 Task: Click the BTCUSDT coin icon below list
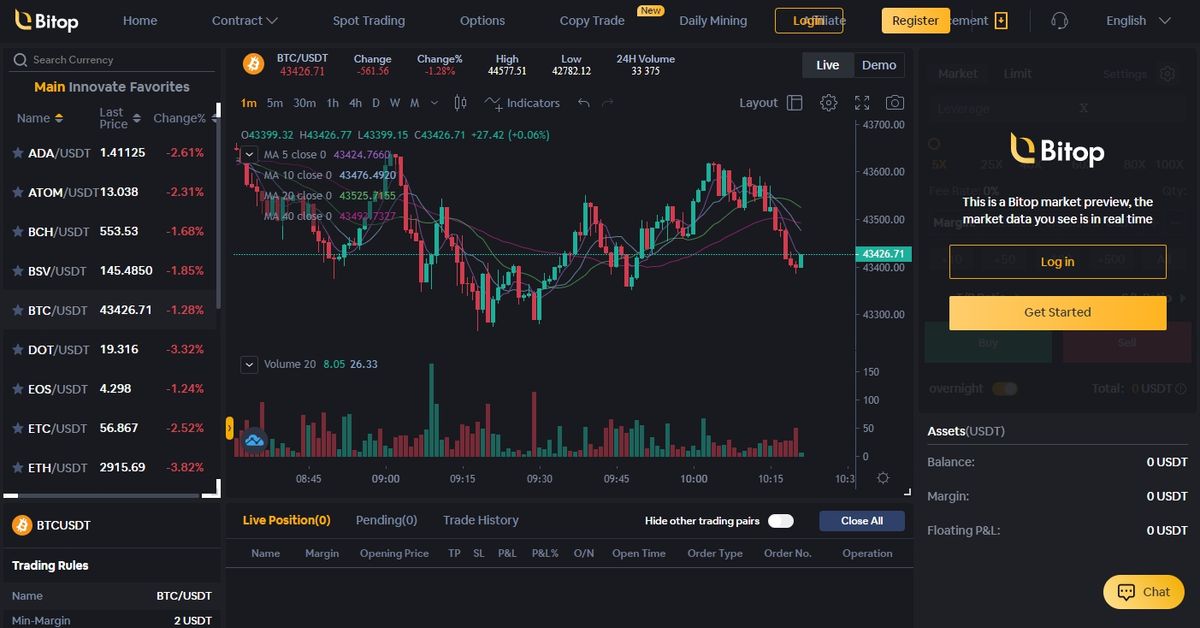tap(20, 525)
